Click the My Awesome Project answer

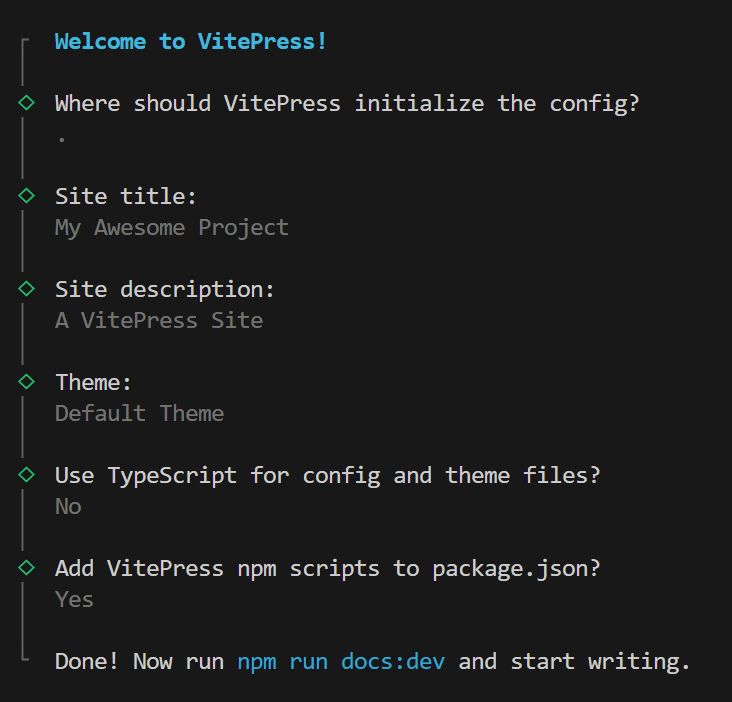click(x=172, y=228)
